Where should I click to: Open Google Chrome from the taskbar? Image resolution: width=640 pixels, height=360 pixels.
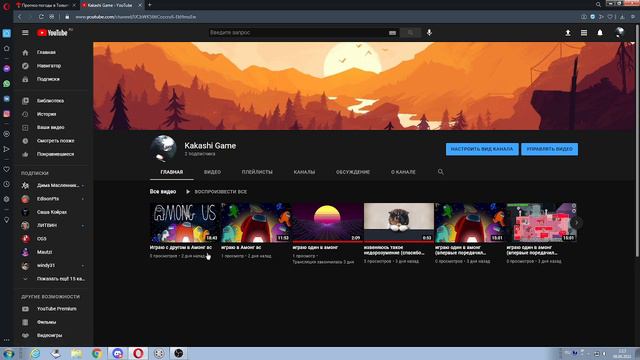[x=97, y=353]
